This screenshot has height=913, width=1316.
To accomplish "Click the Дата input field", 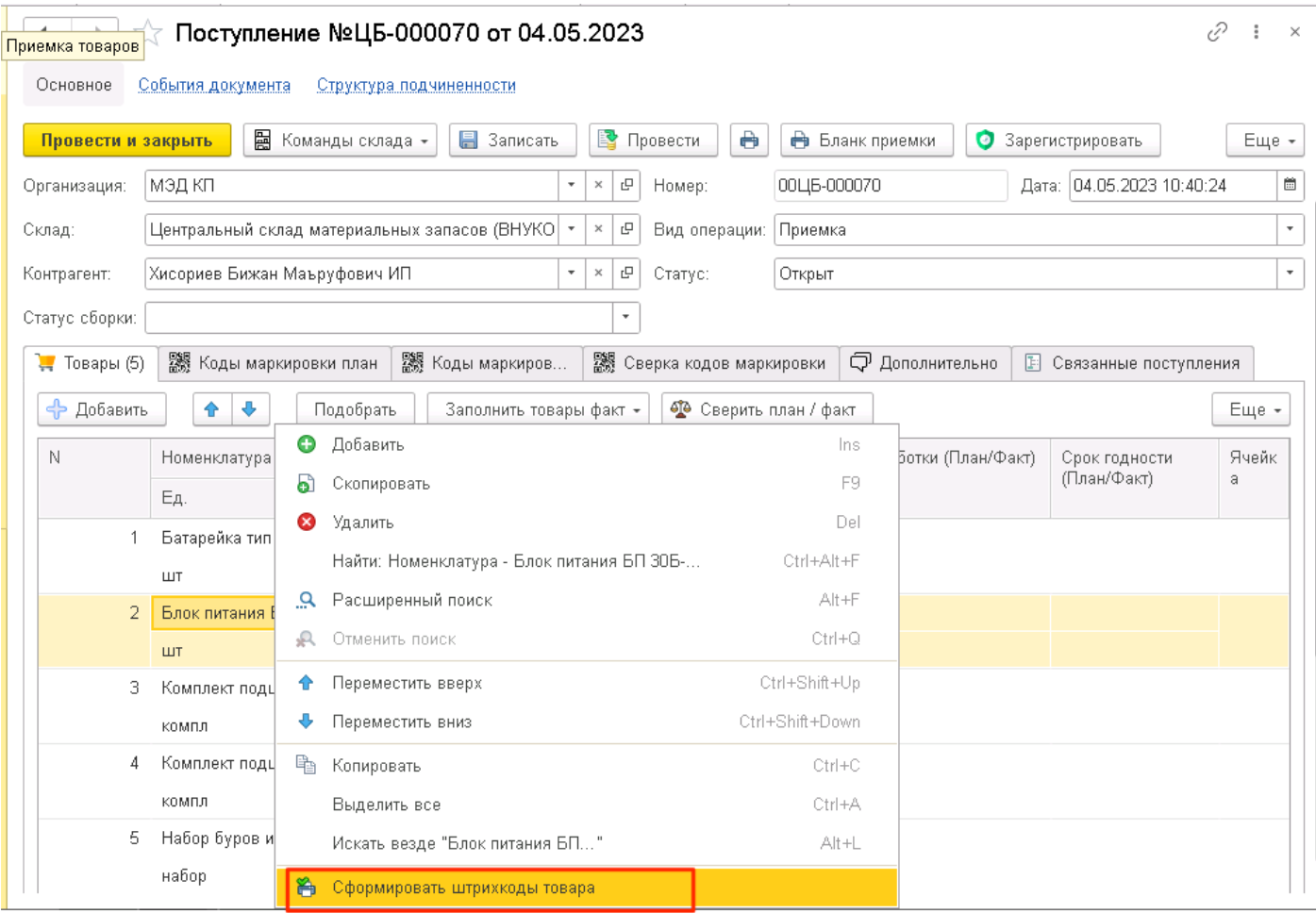I will (1173, 186).
